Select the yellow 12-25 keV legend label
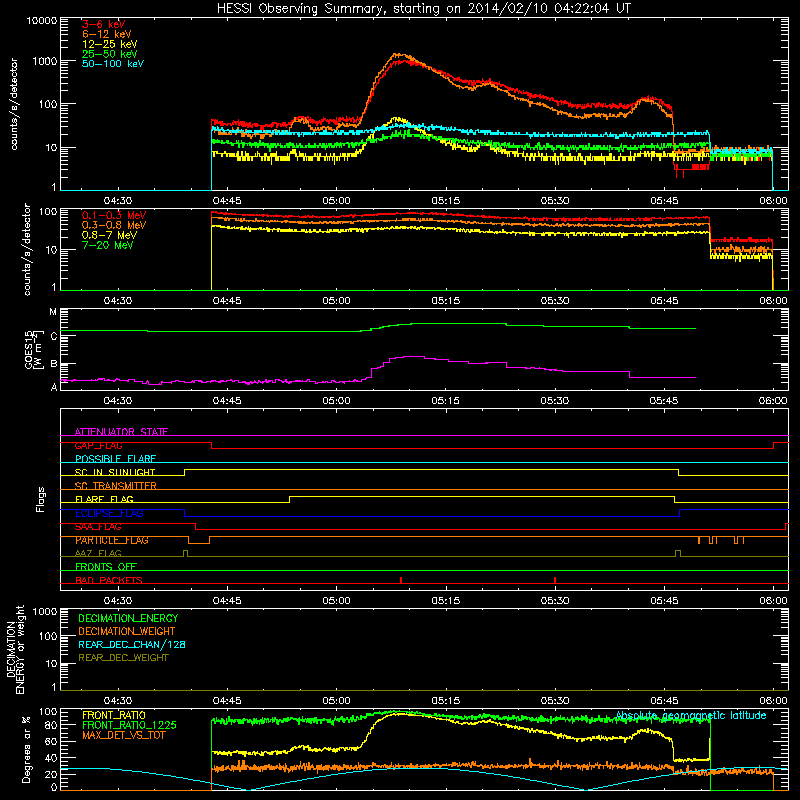This screenshot has width=800, height=800. pos(110,44)
